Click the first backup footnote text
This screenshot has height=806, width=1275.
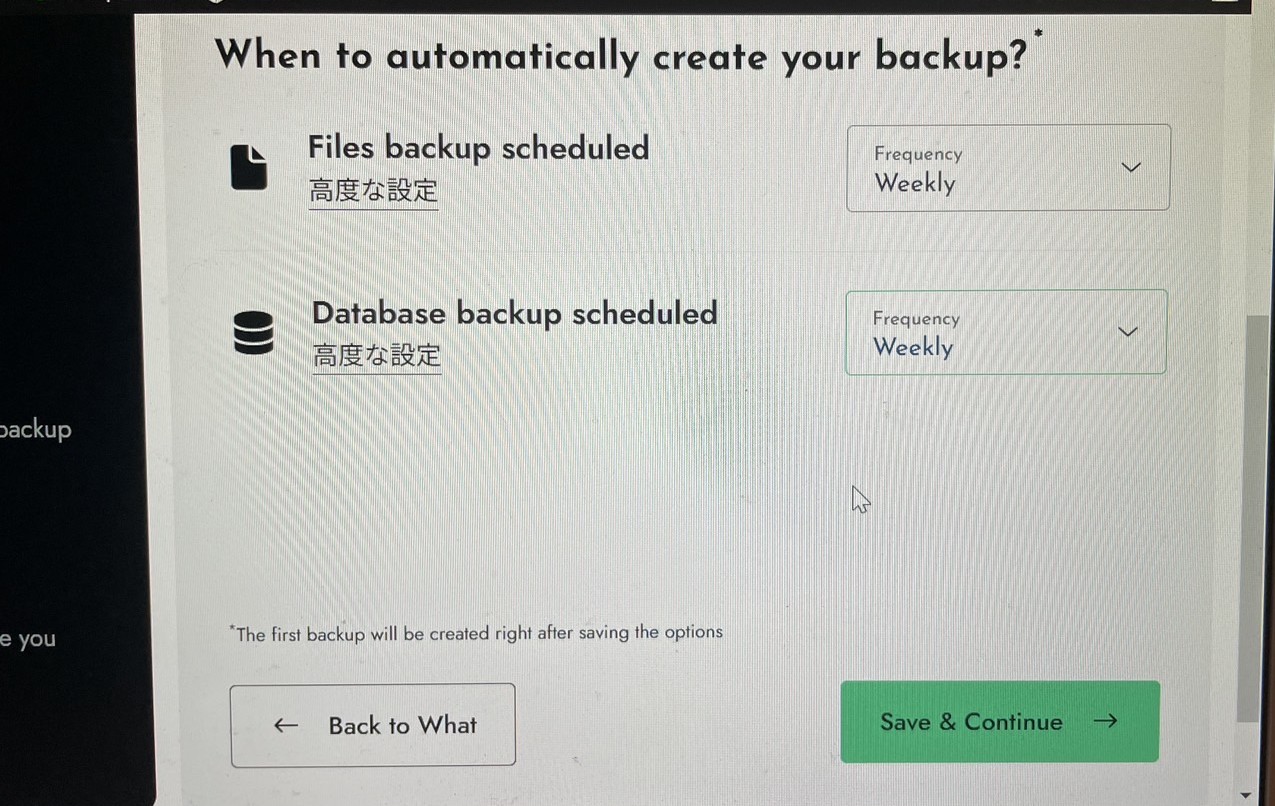pos(477,633)
